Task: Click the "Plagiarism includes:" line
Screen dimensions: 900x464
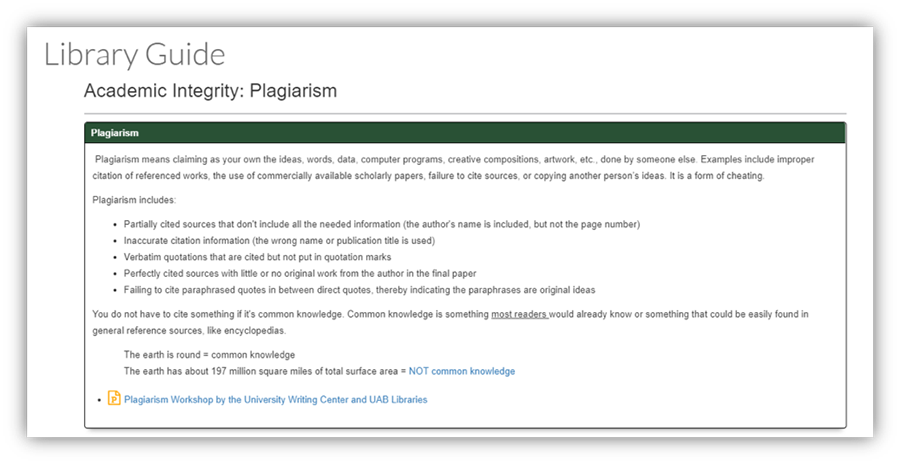Action: tap(134, 200)
